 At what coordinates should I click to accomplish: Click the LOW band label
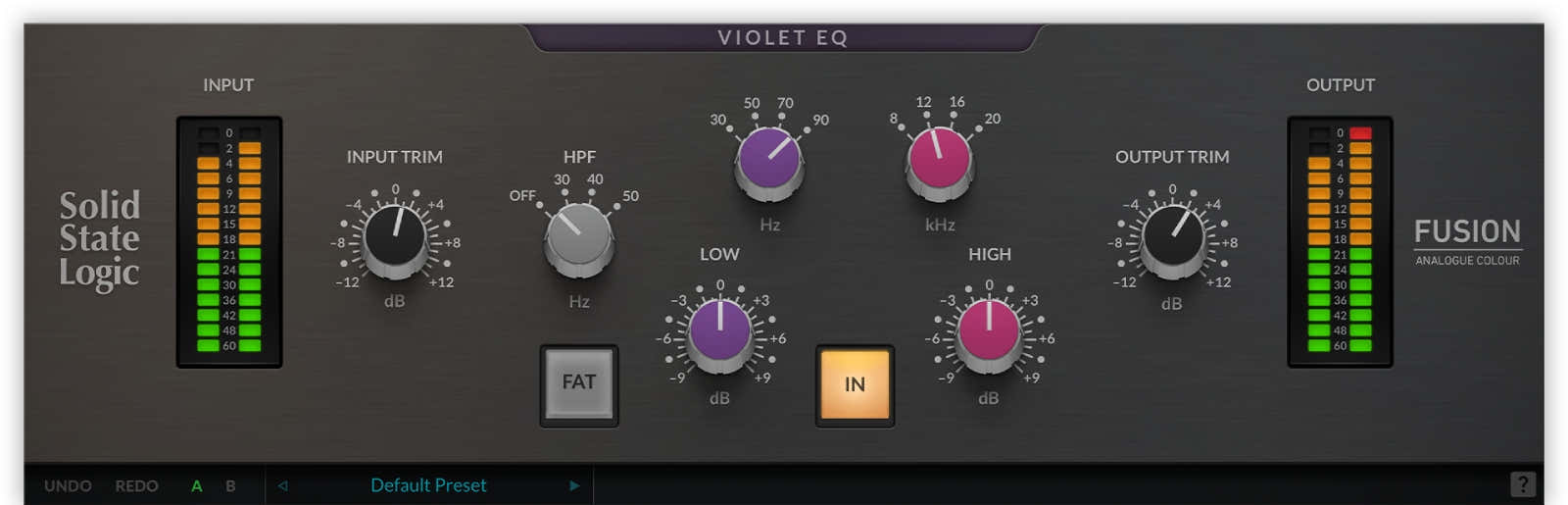pyautogui.click(x=719, y=254)
